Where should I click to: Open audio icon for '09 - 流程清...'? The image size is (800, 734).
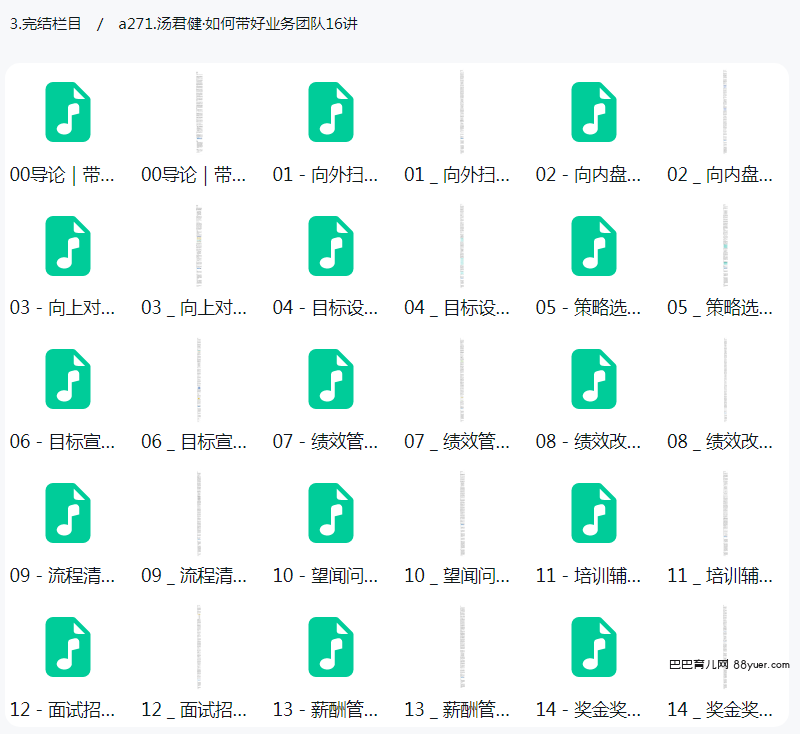coord(68,513)
